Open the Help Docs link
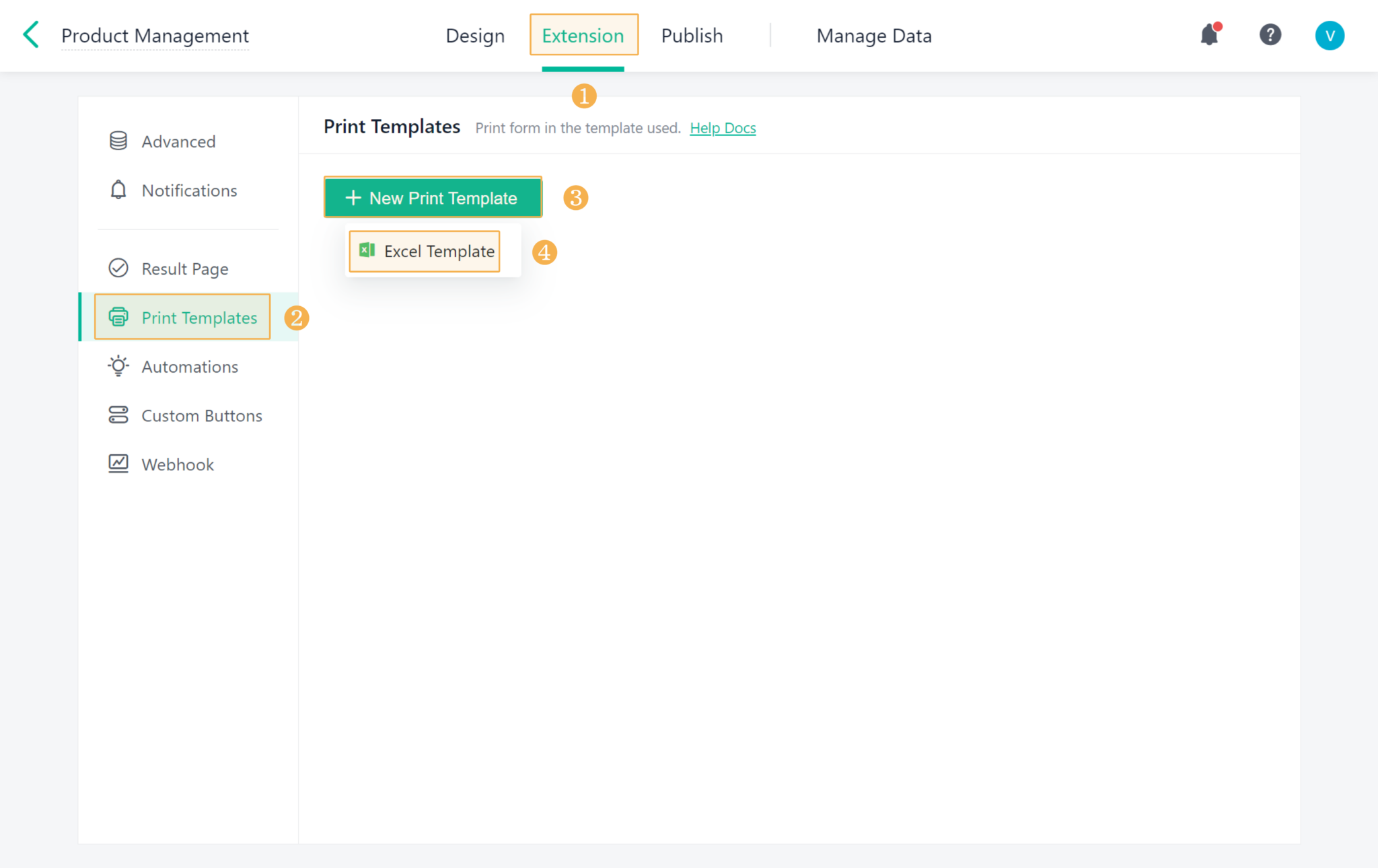Image resolution: width=1378 pixels, height=868 pixels. 723,127
